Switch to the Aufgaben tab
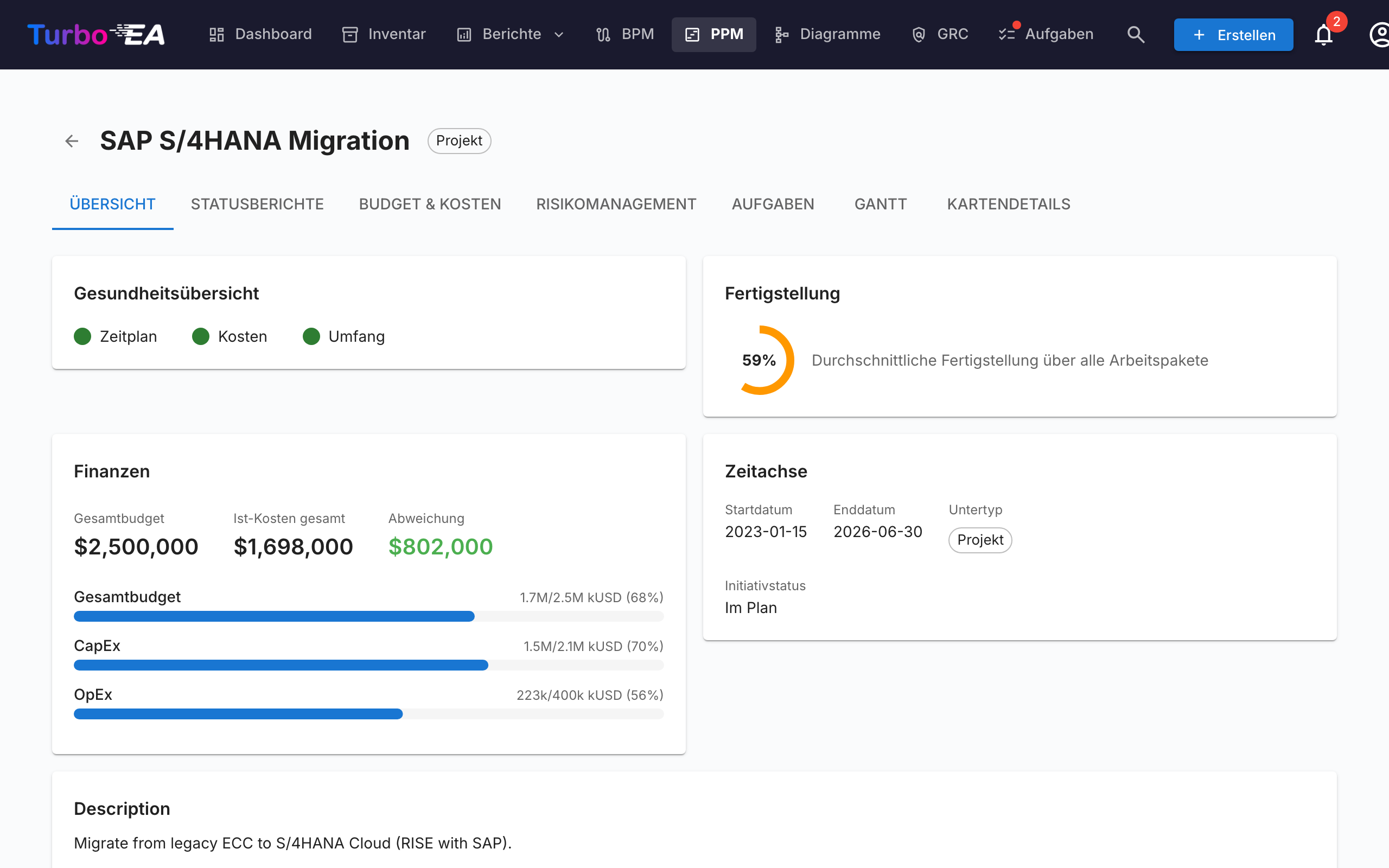Image resolution: width=1389 pixels, height=868 pixels. click(773, 205)
